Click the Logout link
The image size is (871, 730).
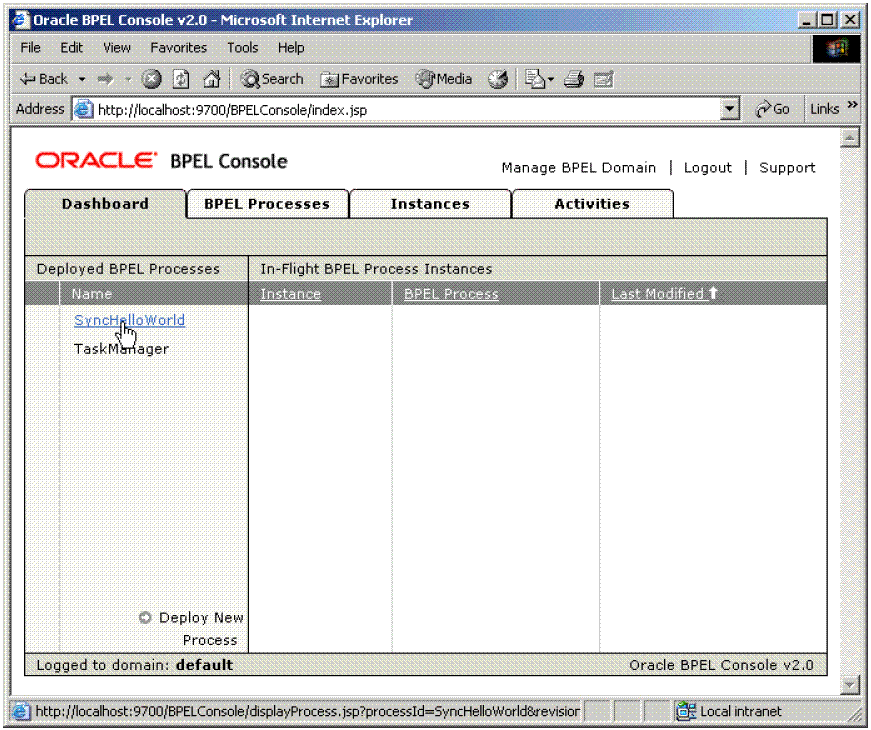pyautogui.click(x=707, y=168)
